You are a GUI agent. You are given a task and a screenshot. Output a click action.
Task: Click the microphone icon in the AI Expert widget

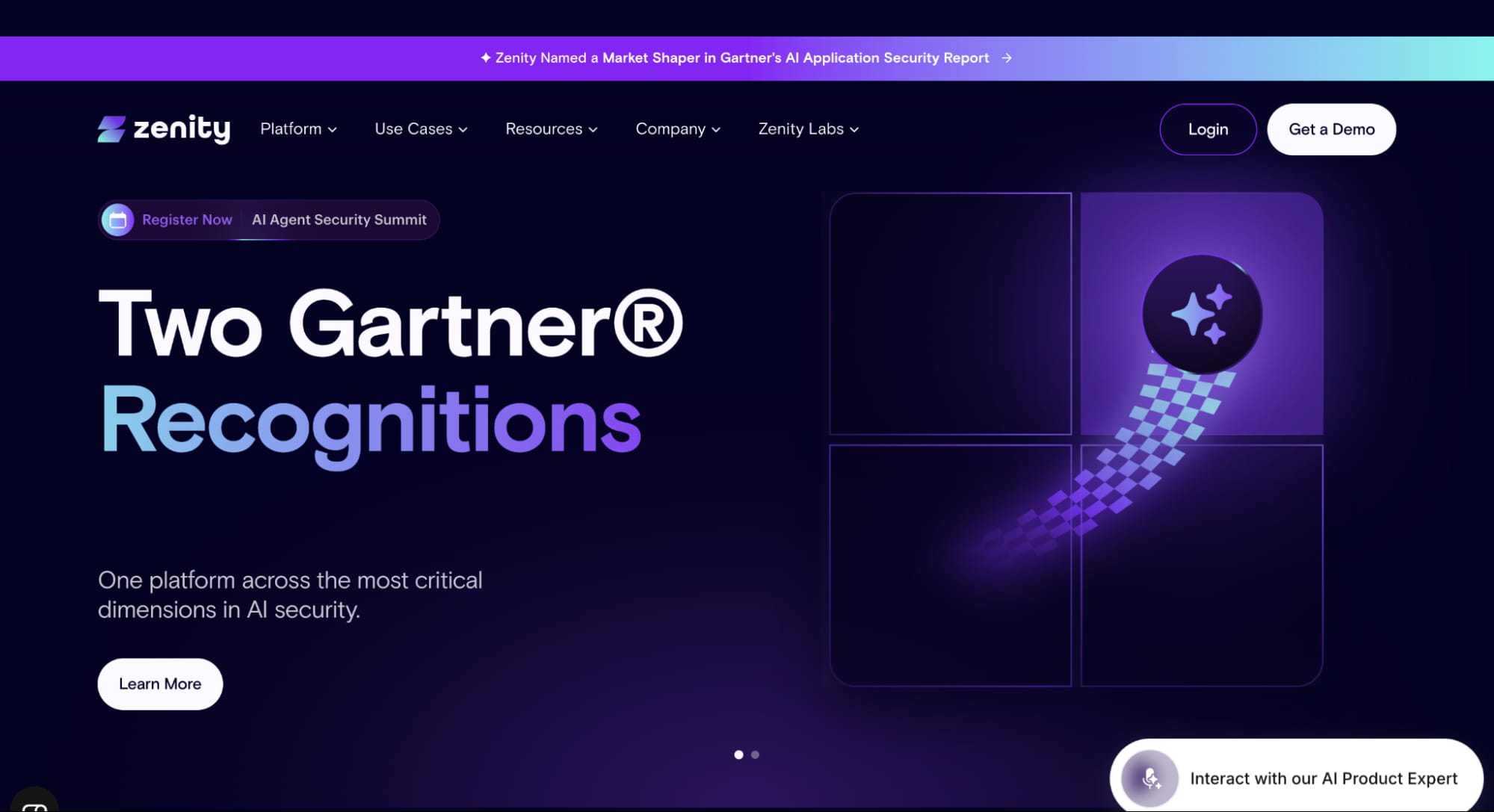[1150, 778]
